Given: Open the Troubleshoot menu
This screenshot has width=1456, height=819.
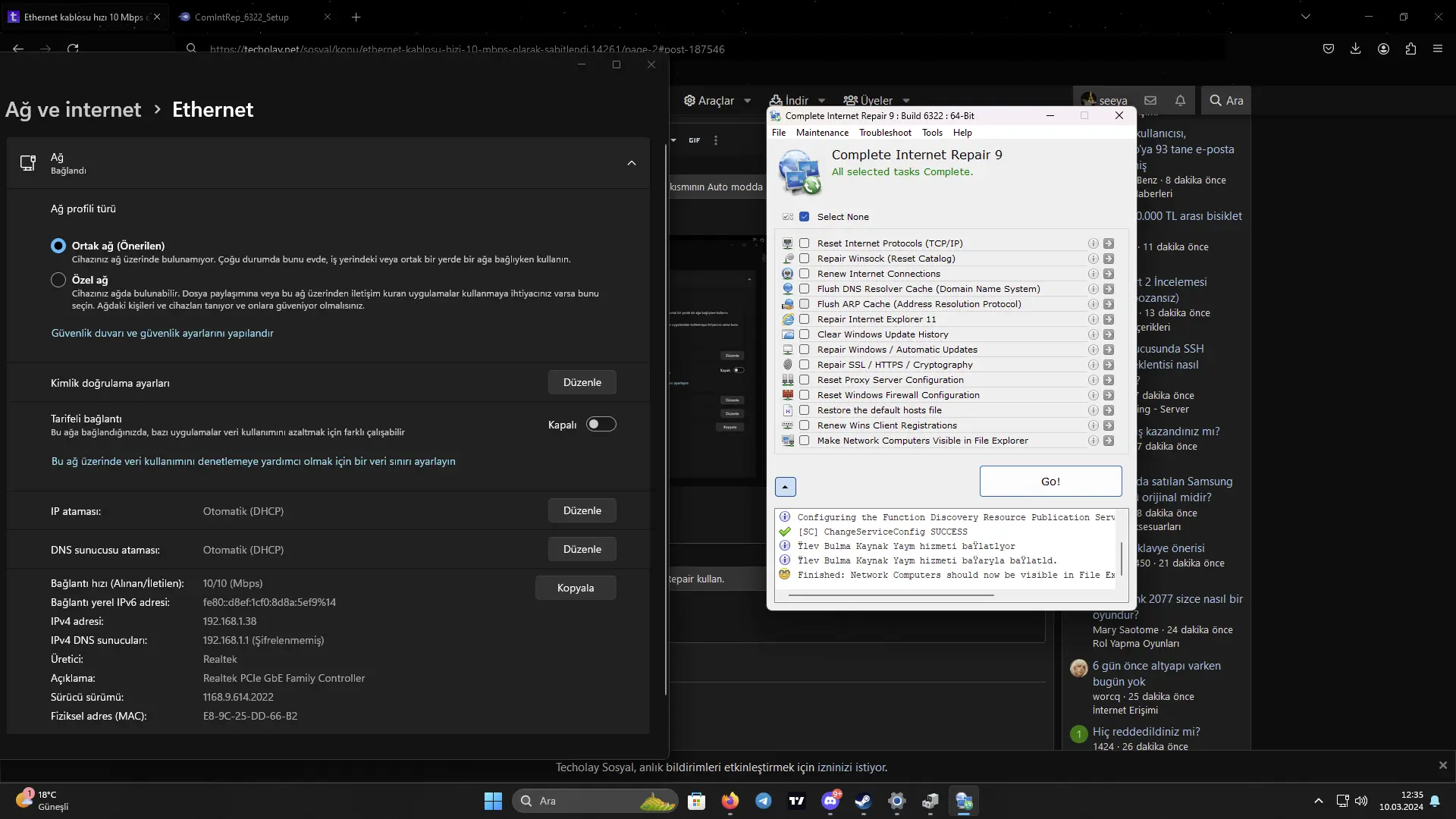Looking at the screenshot, I should 885,133.
